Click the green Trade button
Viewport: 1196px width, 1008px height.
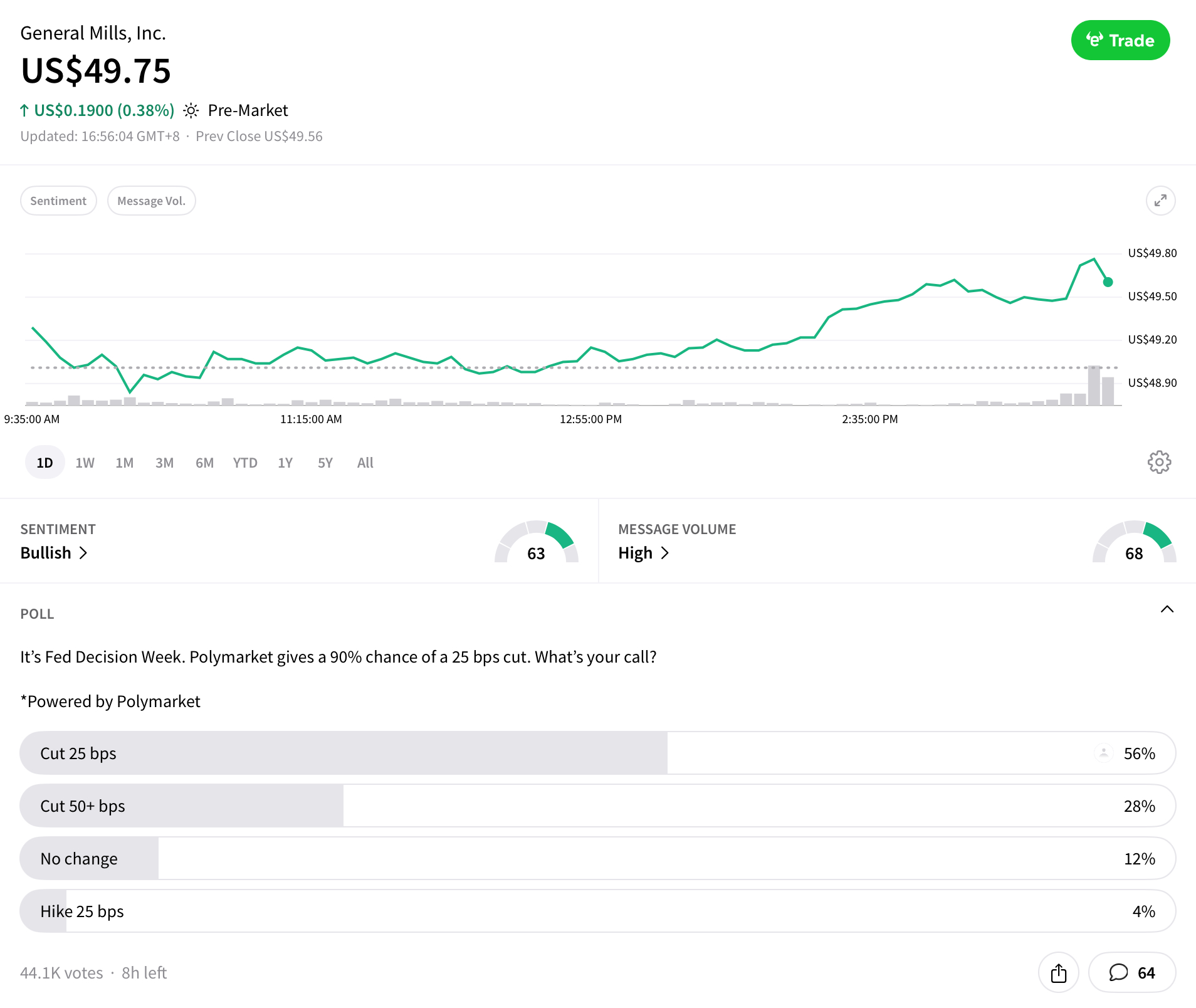(1120, 41)
